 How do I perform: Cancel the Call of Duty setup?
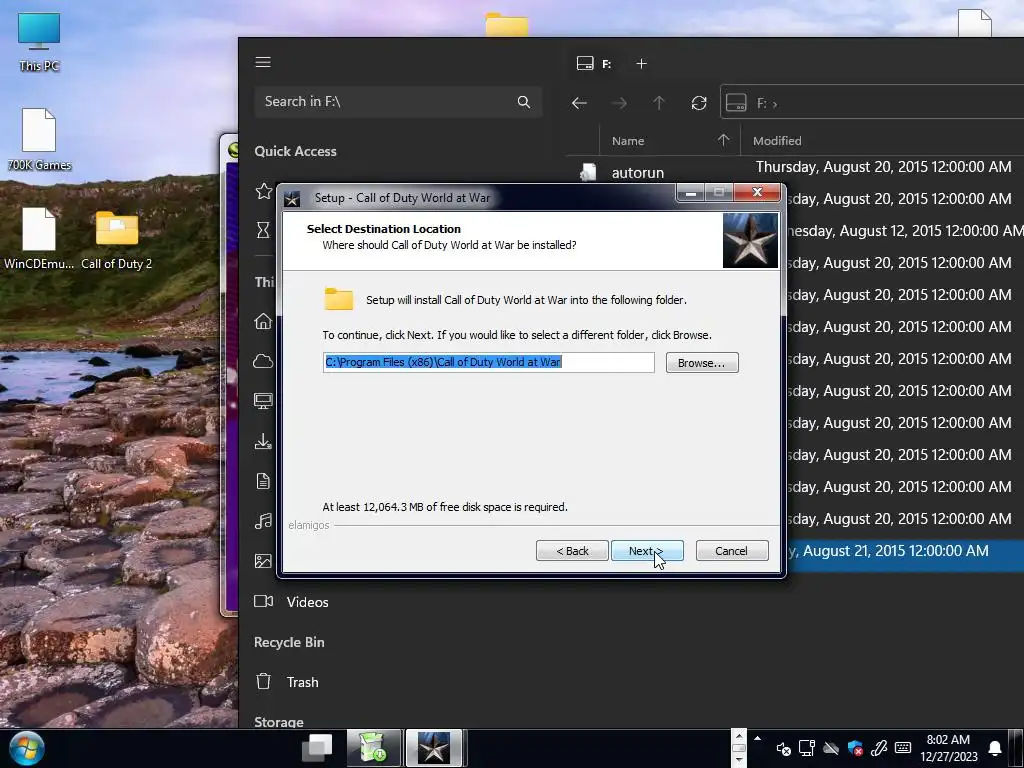pos(731,551)
